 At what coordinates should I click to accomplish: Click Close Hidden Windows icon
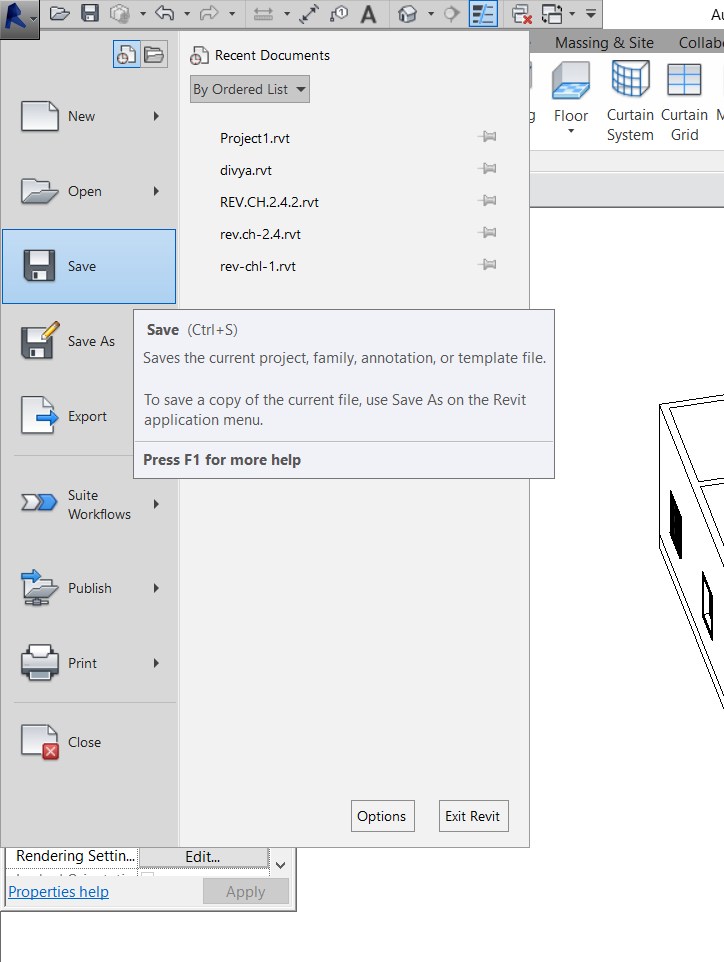click(x=522, y=14)
